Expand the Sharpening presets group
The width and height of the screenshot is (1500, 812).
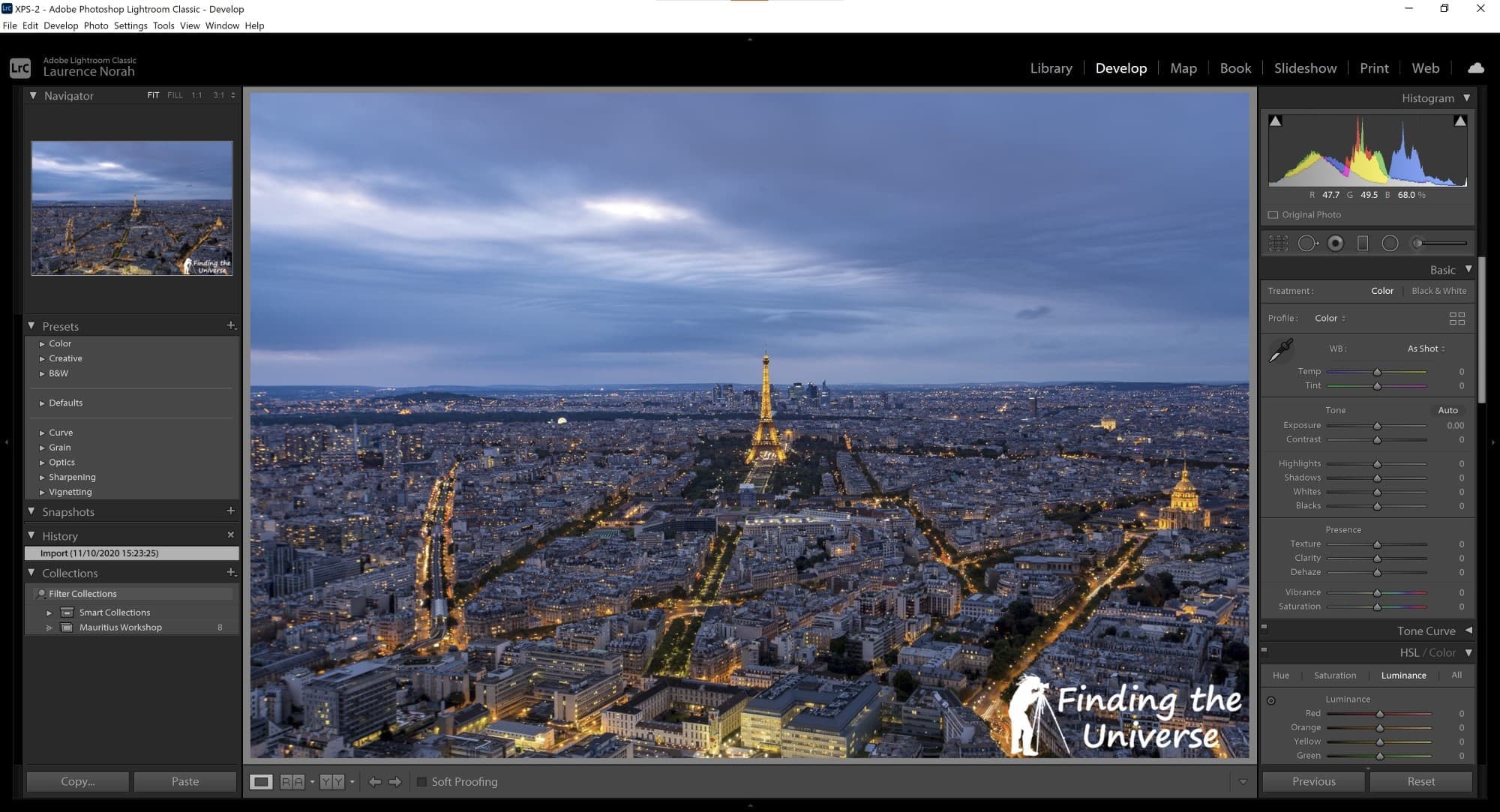42,478
